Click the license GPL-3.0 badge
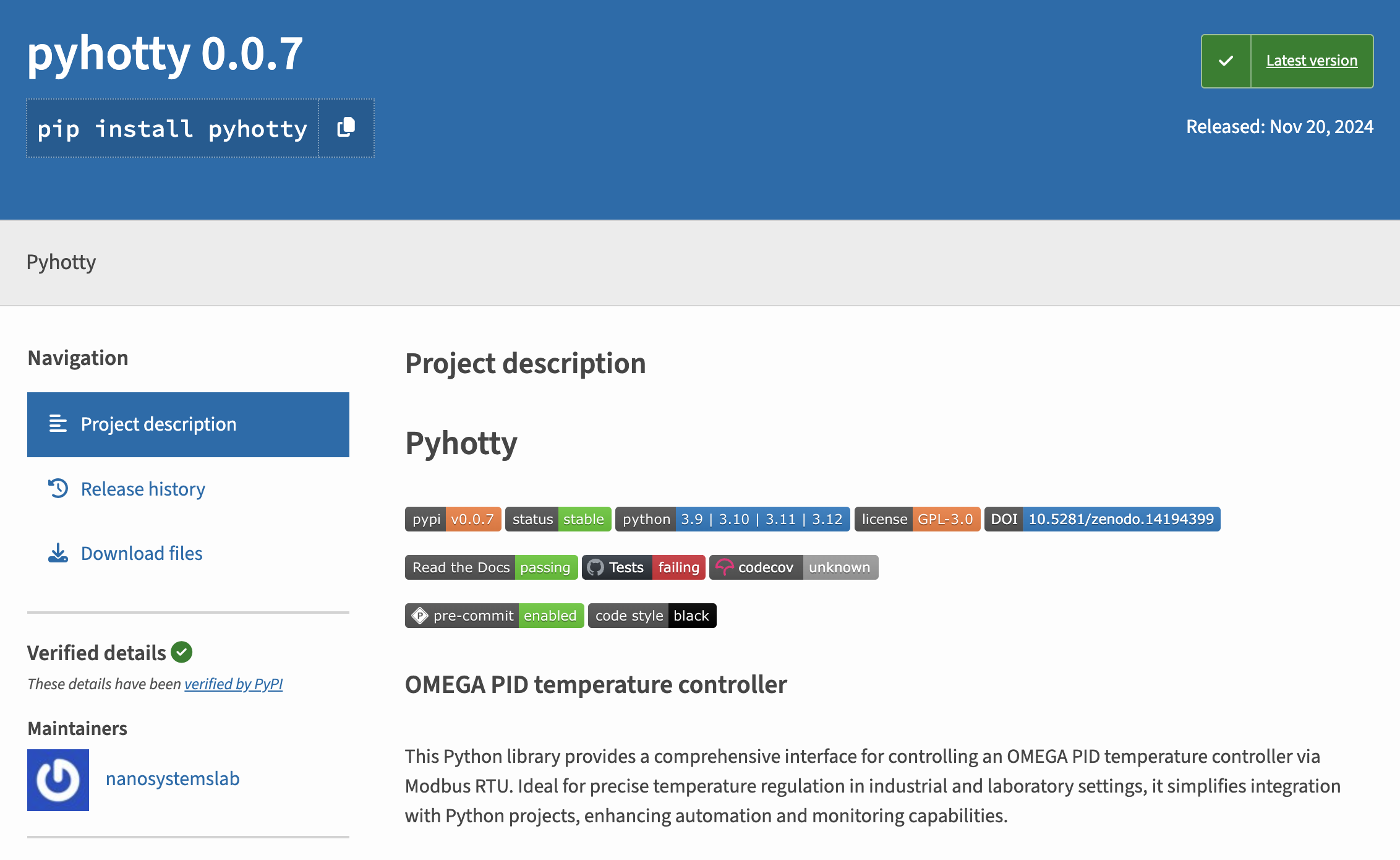Viewport: 1400px width, 860px height. tap(917, 519)
